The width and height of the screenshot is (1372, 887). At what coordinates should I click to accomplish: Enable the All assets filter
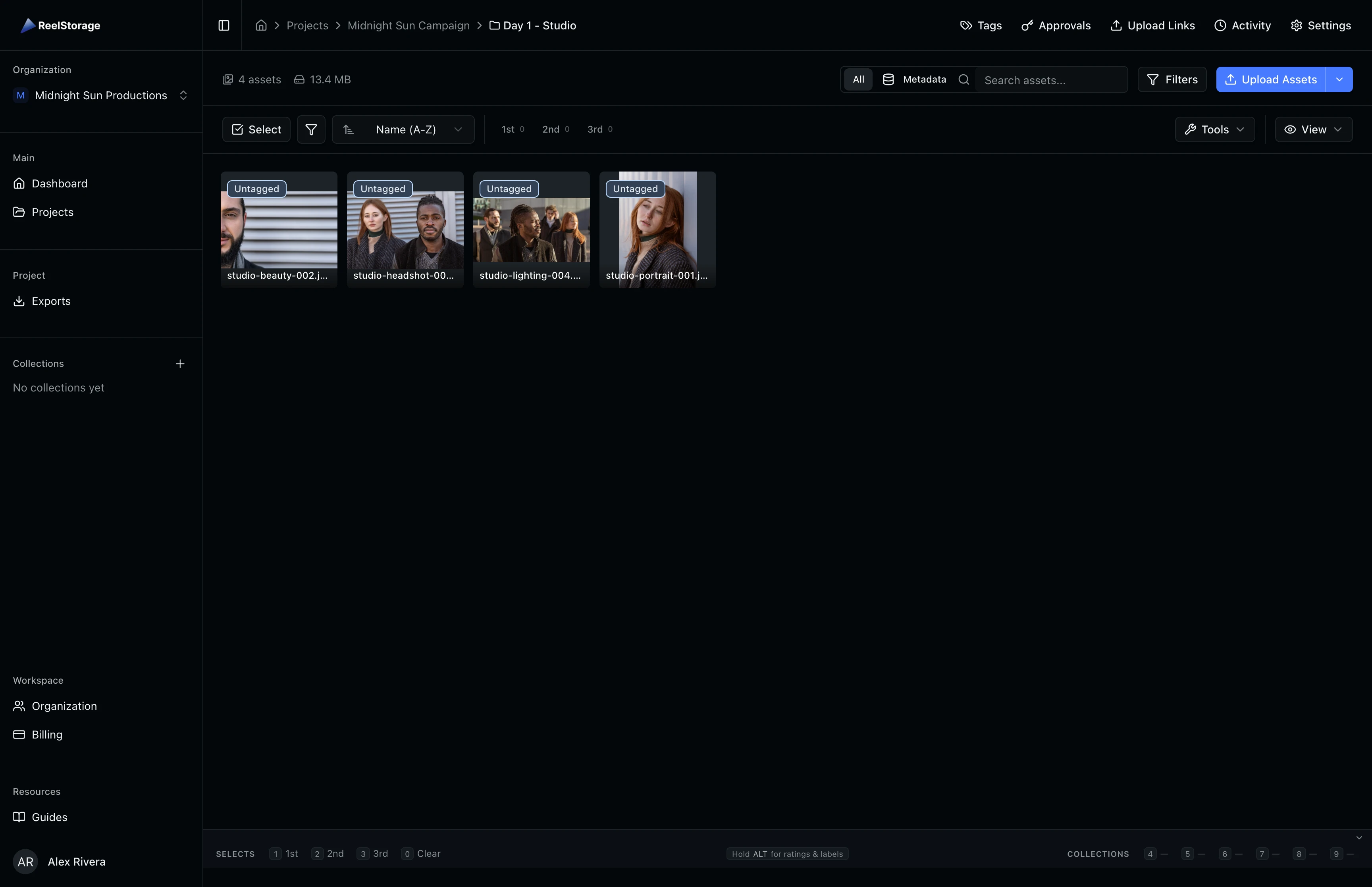pyautogui.click(x=857, y=79)
